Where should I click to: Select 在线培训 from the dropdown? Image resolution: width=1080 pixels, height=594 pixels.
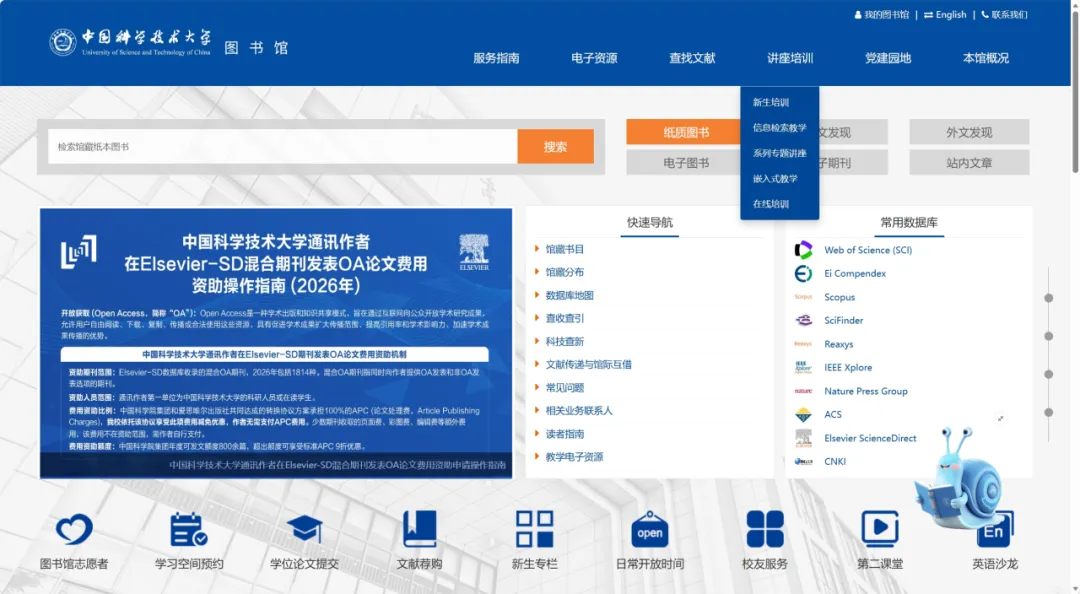pyautogui.click(x=771, y=205)
